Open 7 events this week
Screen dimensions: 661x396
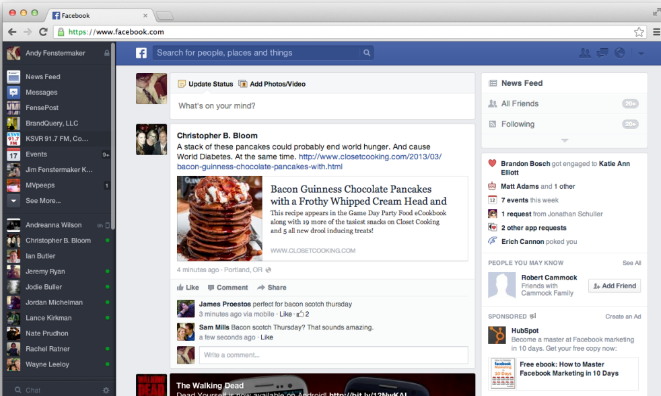pos(529,200)
